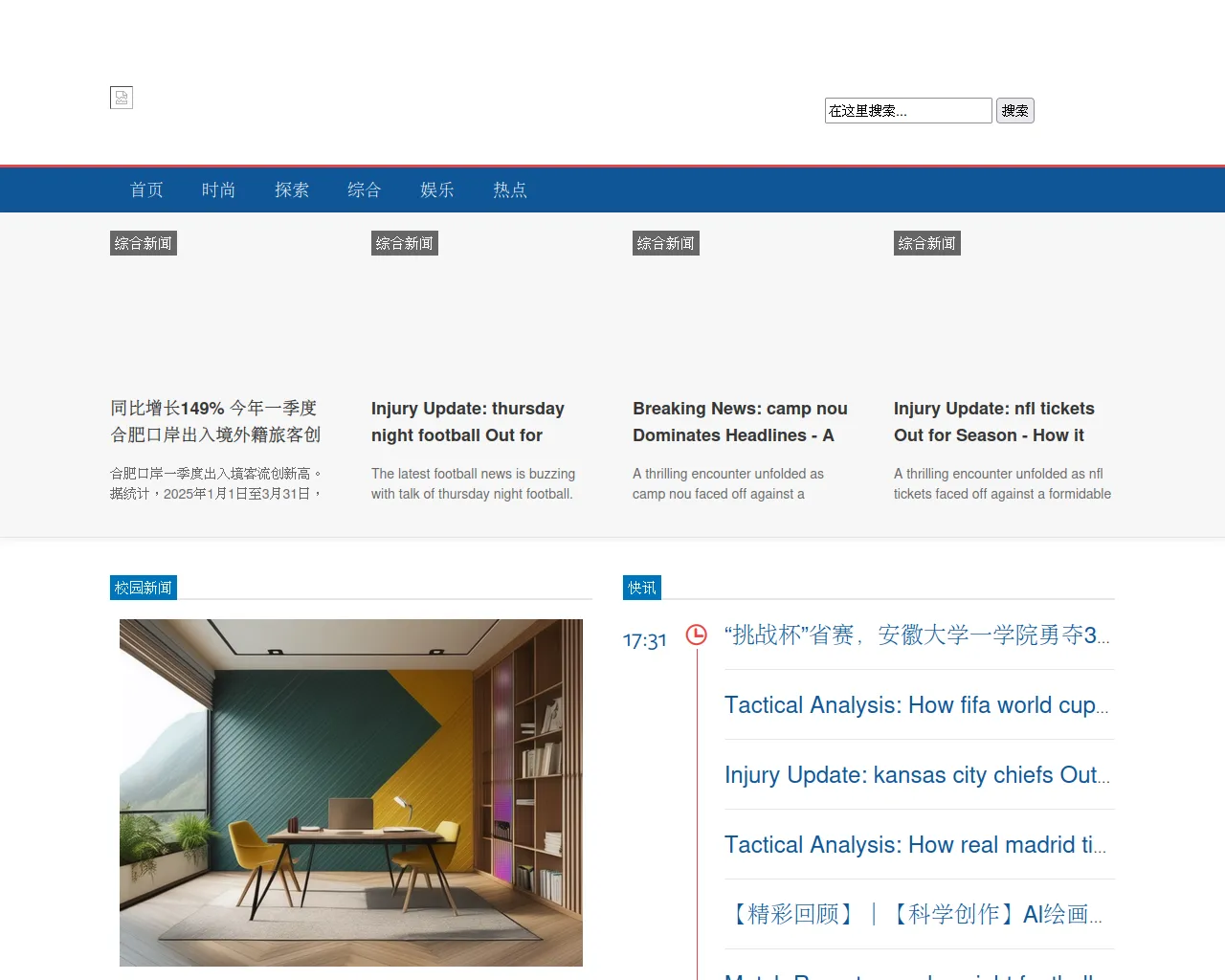
Task: Click the 快讯 section label
Action: pyautogui.click(x=641, y=588)
